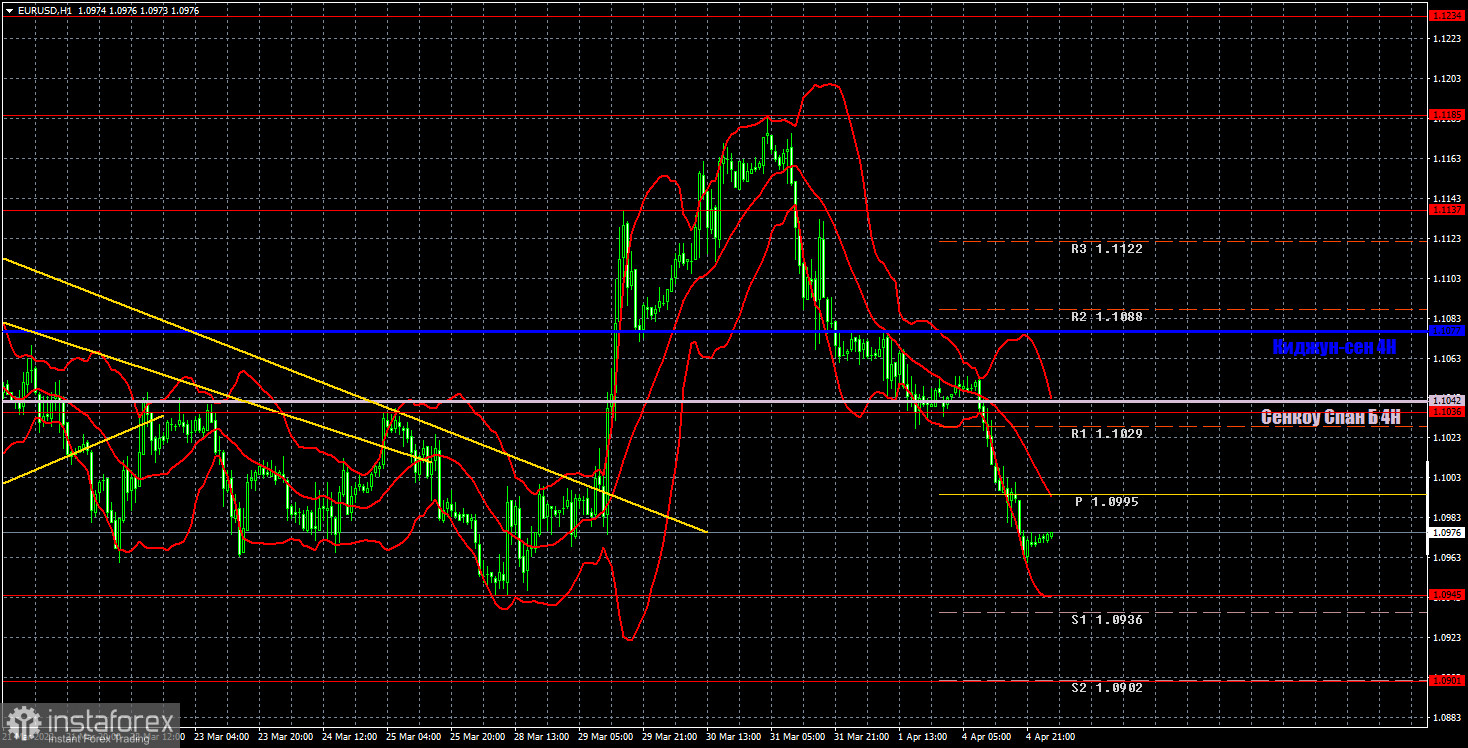Click the 23 Mar 04:00 time label
This screenshot has height=748, width=1468.
pyautogui.click(x=223, y=737)
